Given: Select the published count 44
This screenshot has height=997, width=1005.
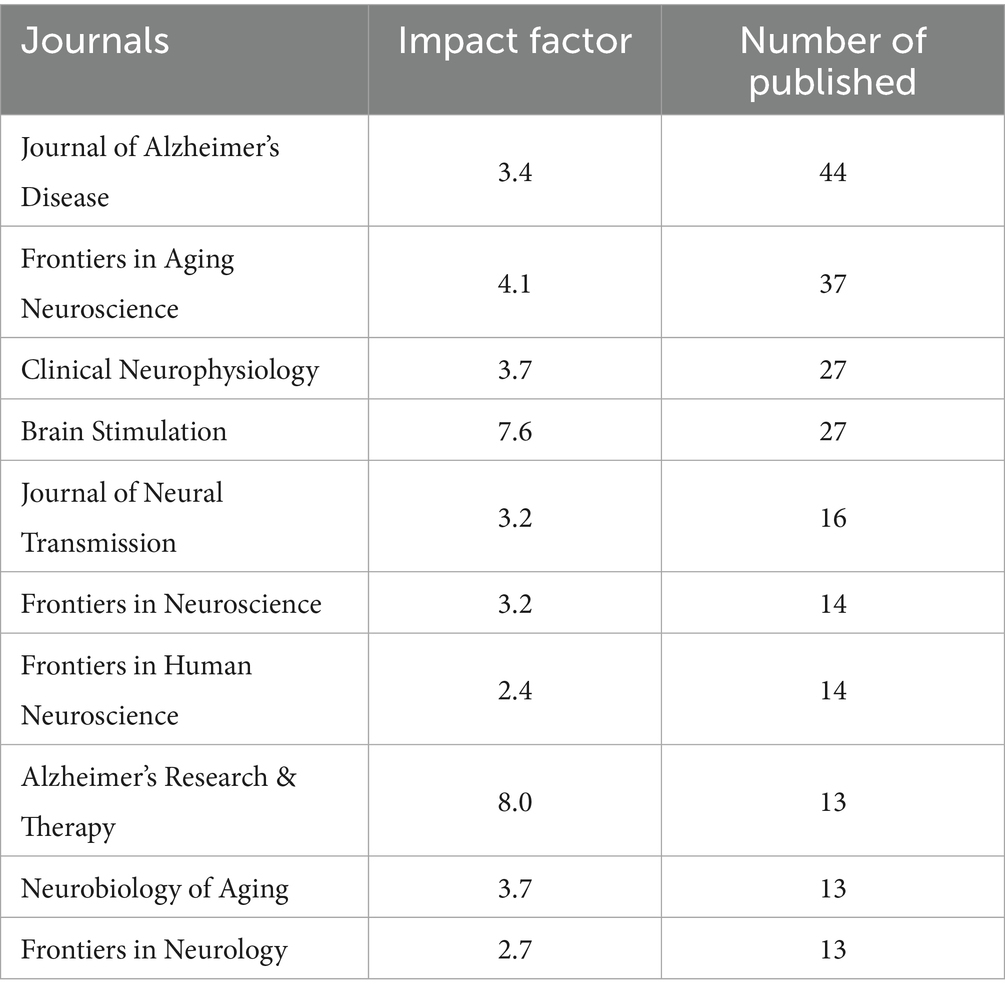Looking at the screenshot, I should 832,172.
